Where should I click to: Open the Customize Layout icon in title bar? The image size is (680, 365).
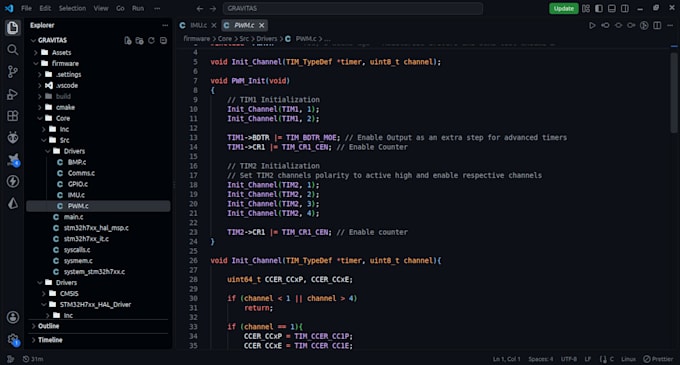point(586,8)
